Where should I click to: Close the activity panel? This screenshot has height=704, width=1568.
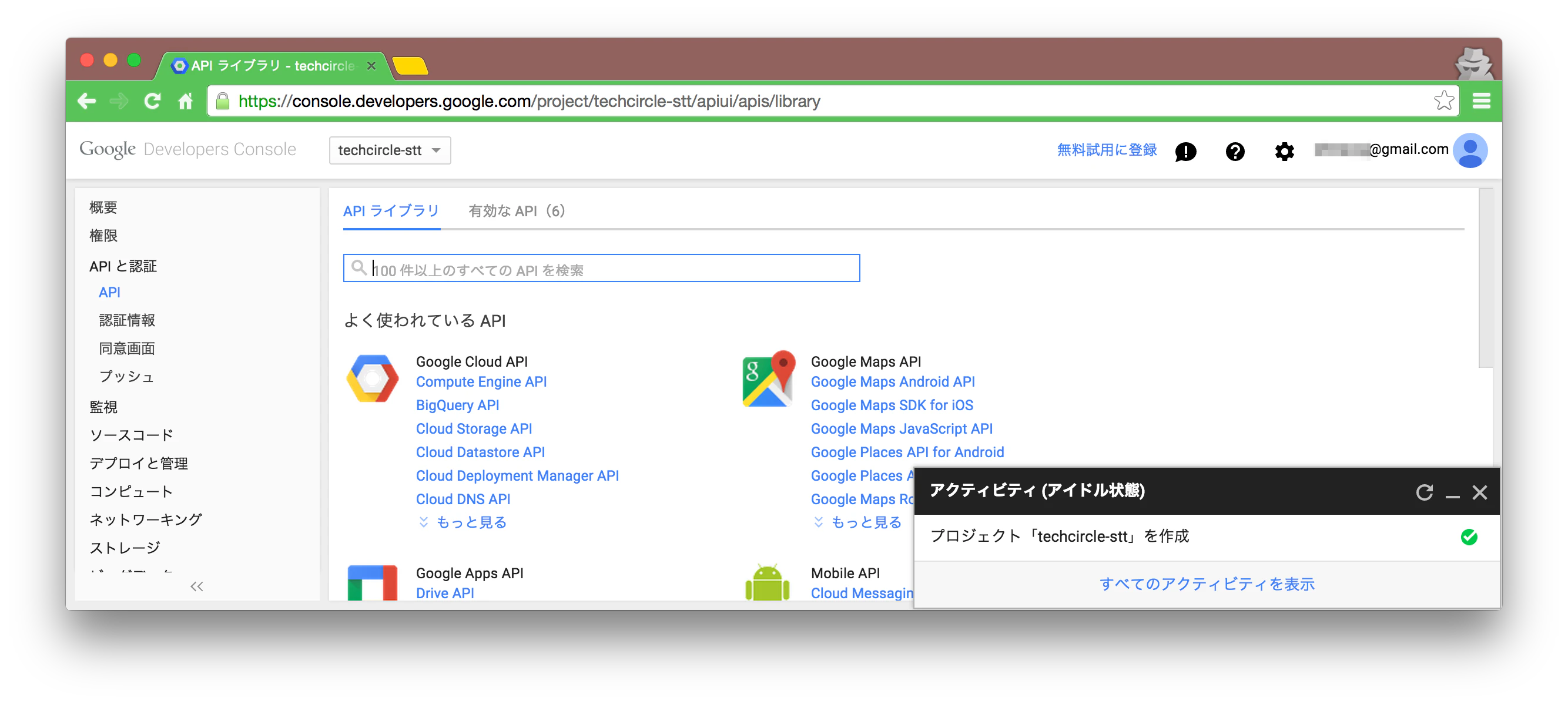pos(1479,492)
